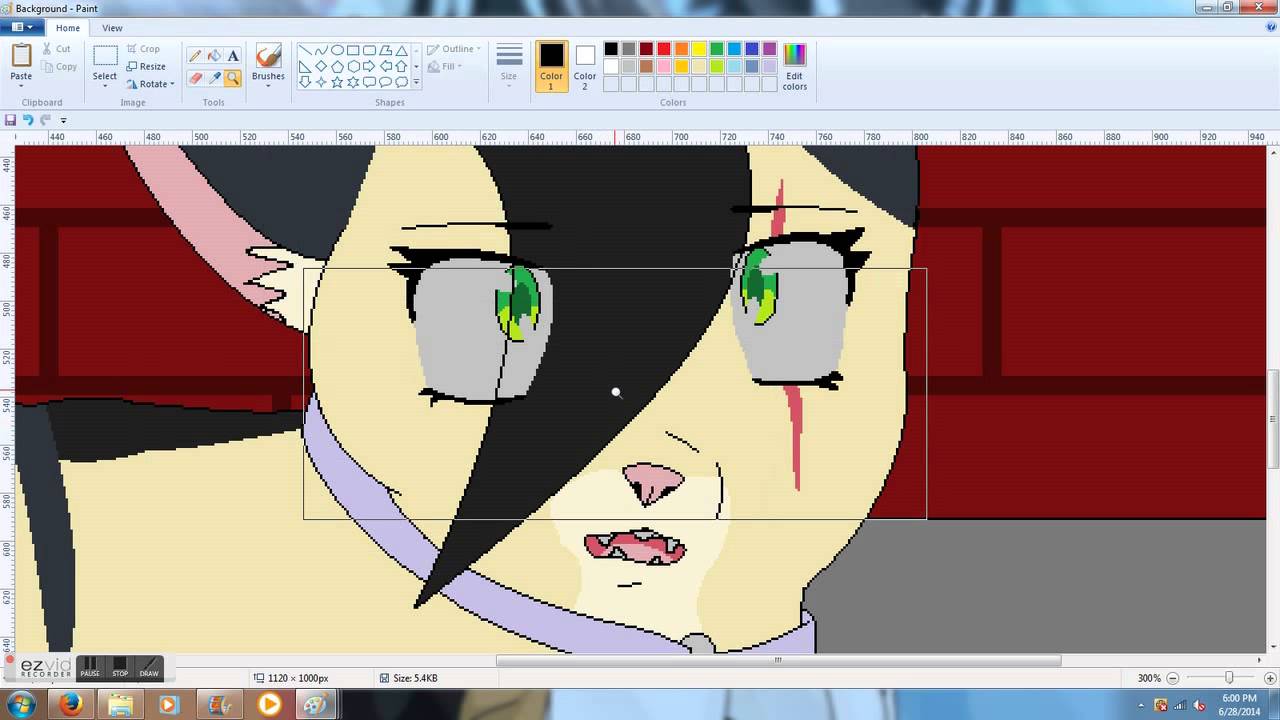Open Firefox from the taskbar
The image size is (1280, 720).
71,705
